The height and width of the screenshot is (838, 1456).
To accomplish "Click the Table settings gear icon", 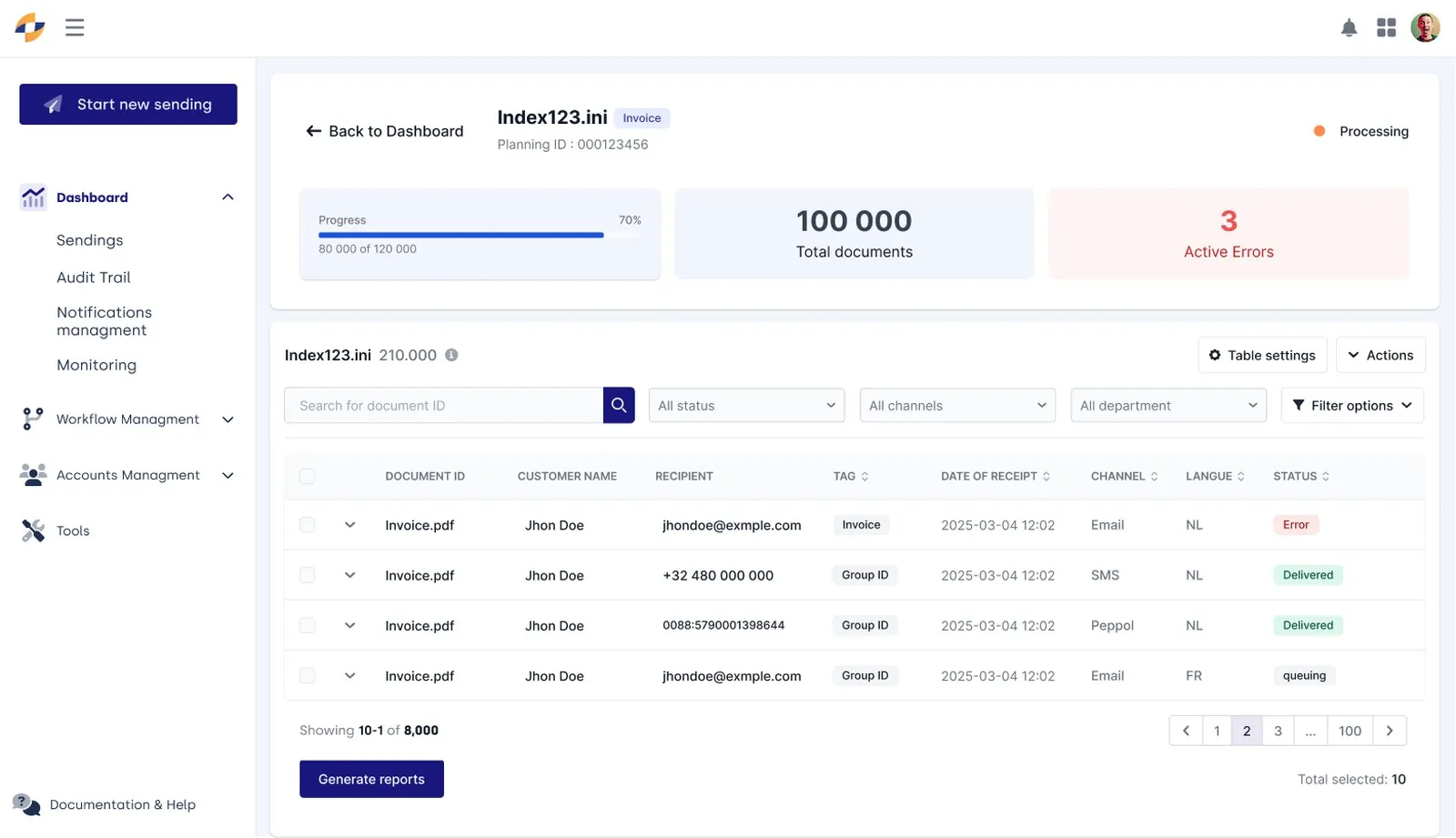I will [1215, 355].
